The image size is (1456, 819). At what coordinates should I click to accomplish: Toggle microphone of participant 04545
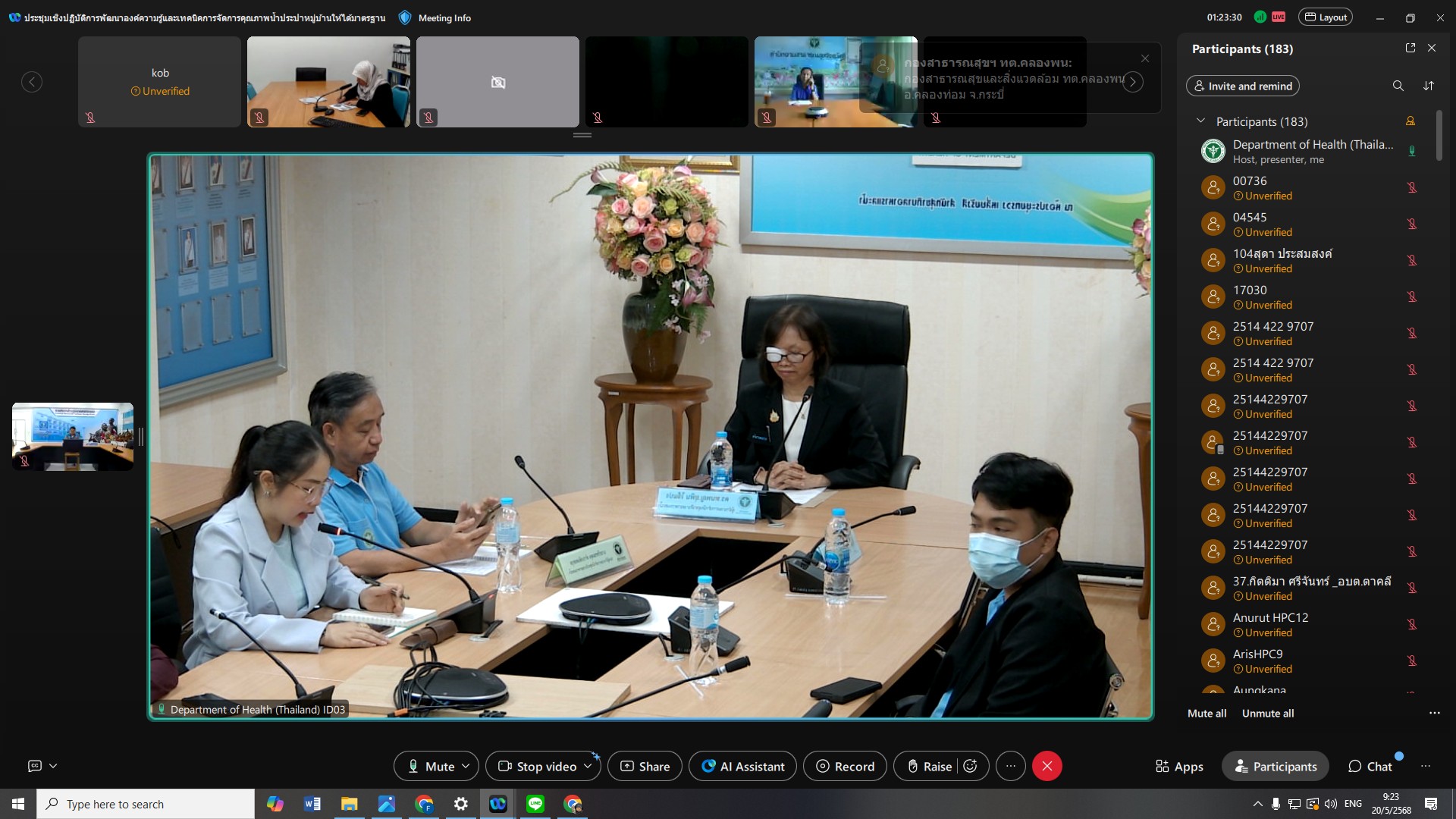coord(1412,224)
